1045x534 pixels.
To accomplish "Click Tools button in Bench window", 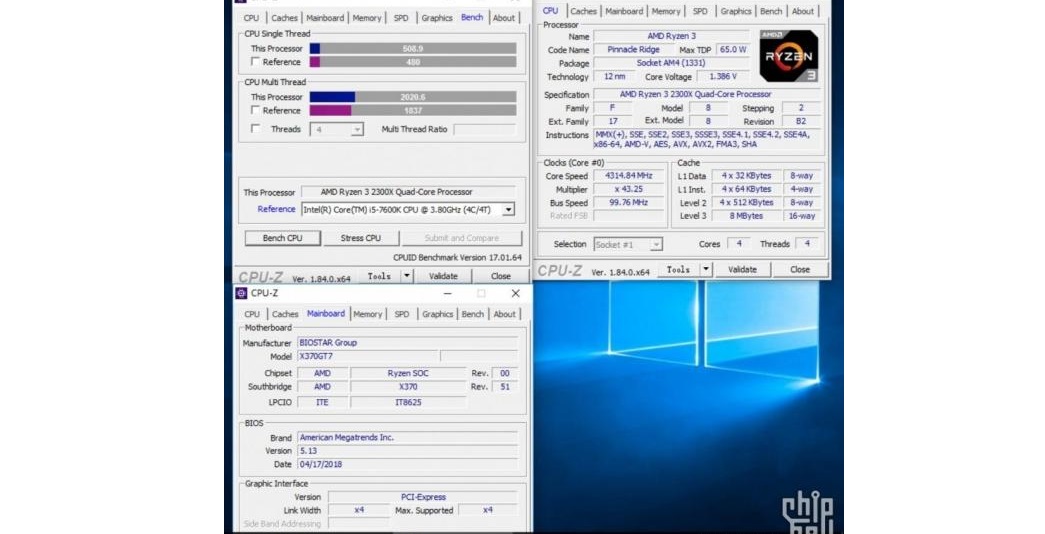I will pos(379,275).
